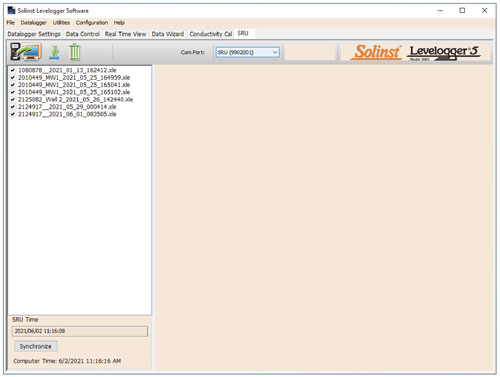This screenshot has width=500, height=377.
Task: Click the SRU Time field
Action: (80, 331)
